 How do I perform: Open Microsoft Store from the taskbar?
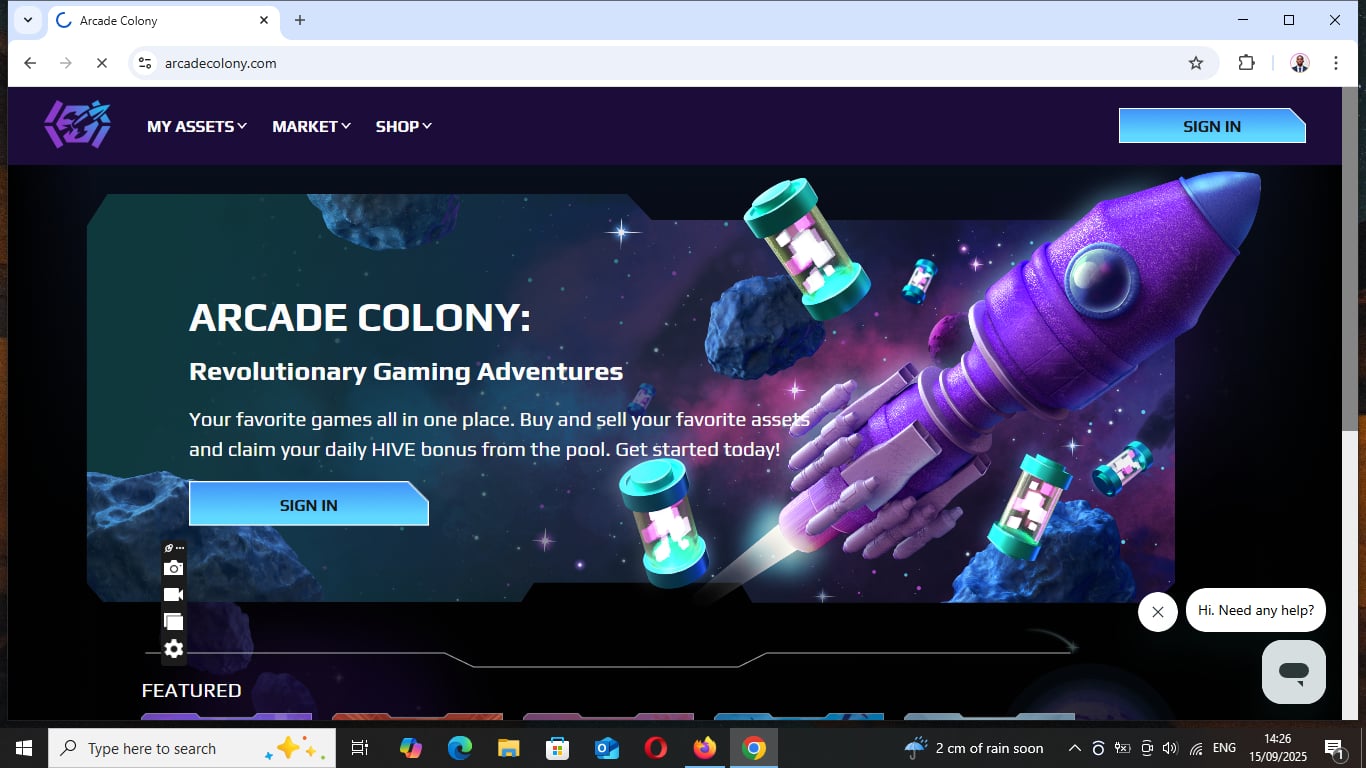[558, 748]
